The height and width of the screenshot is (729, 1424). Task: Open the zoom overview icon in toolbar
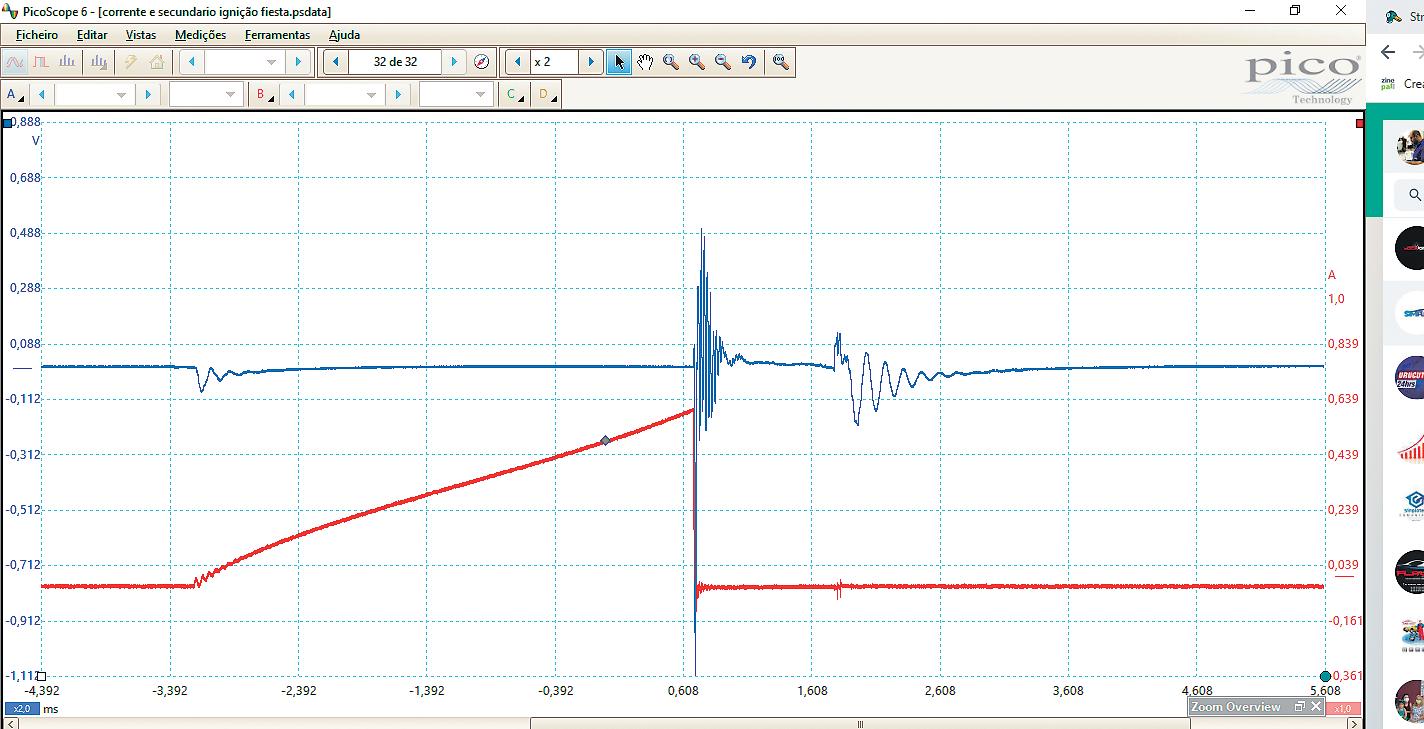coord(781,62)
